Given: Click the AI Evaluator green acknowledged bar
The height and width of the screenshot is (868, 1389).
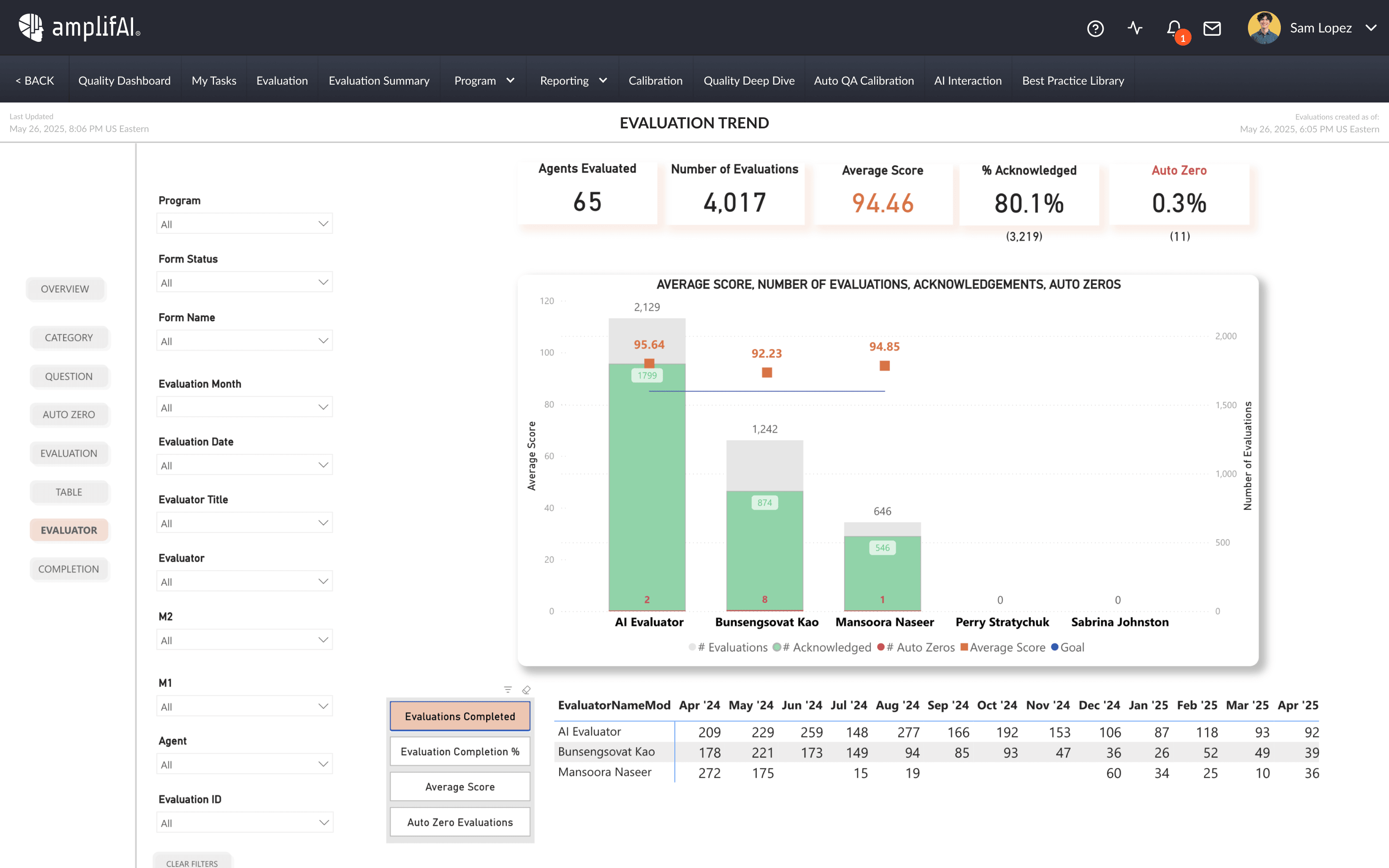Looking at the screenshot, I should click(x=647, y=488).
